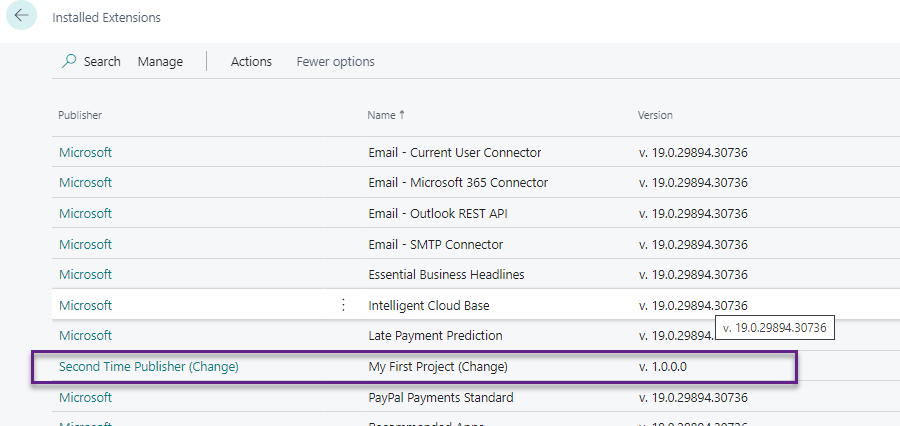Select Email - Microsoft 365 Connector name

[x=458, y=183]
